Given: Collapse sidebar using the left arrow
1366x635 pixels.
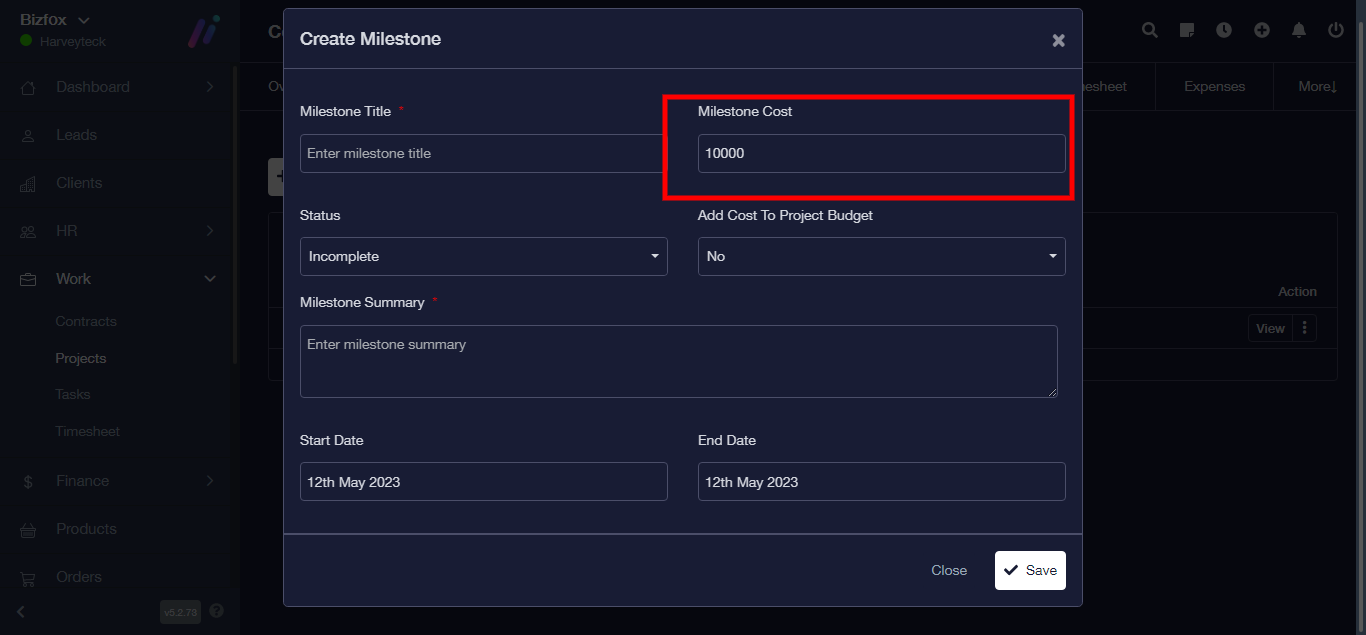Looking at the screenshot, I should [22, 611].
